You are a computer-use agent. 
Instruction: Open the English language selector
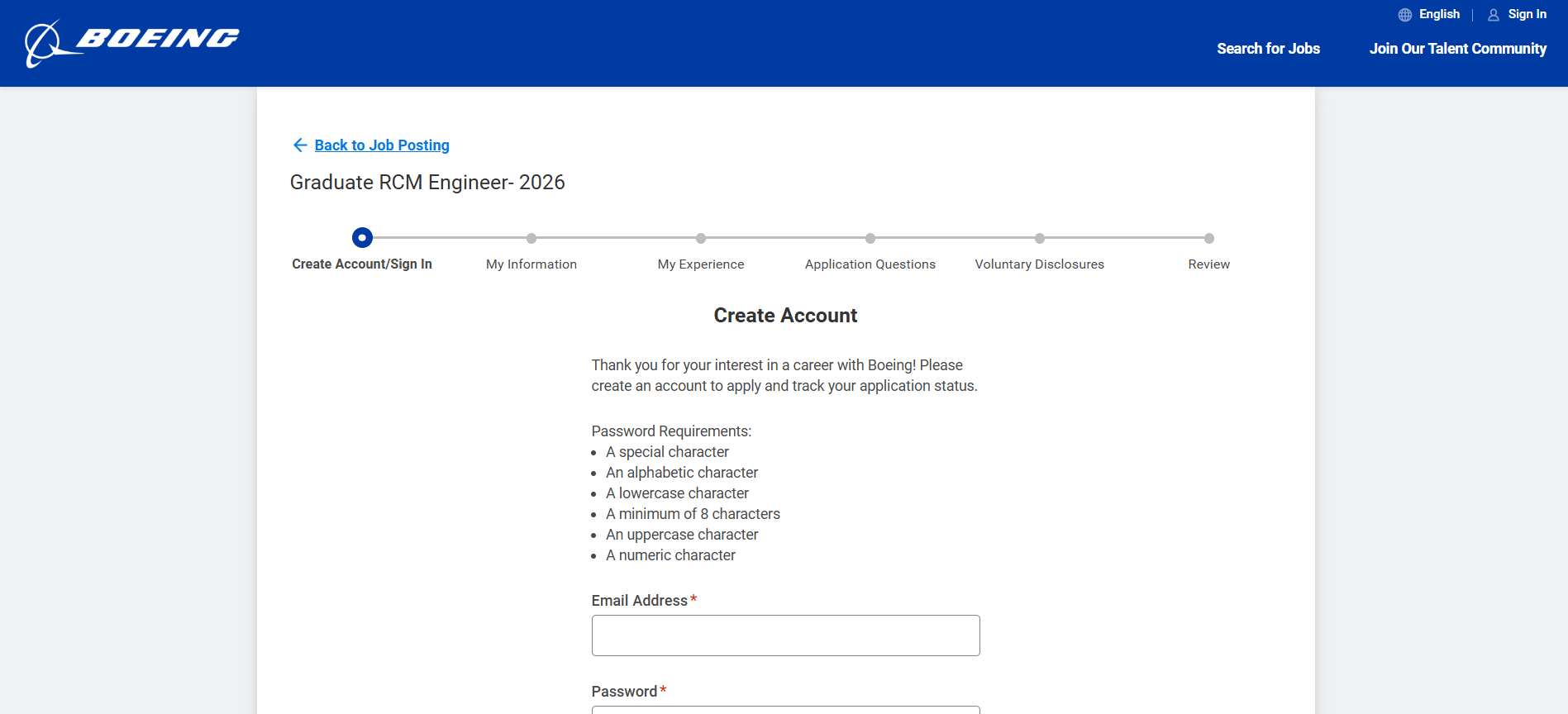pyautogui.click(x=1439, y=14)
